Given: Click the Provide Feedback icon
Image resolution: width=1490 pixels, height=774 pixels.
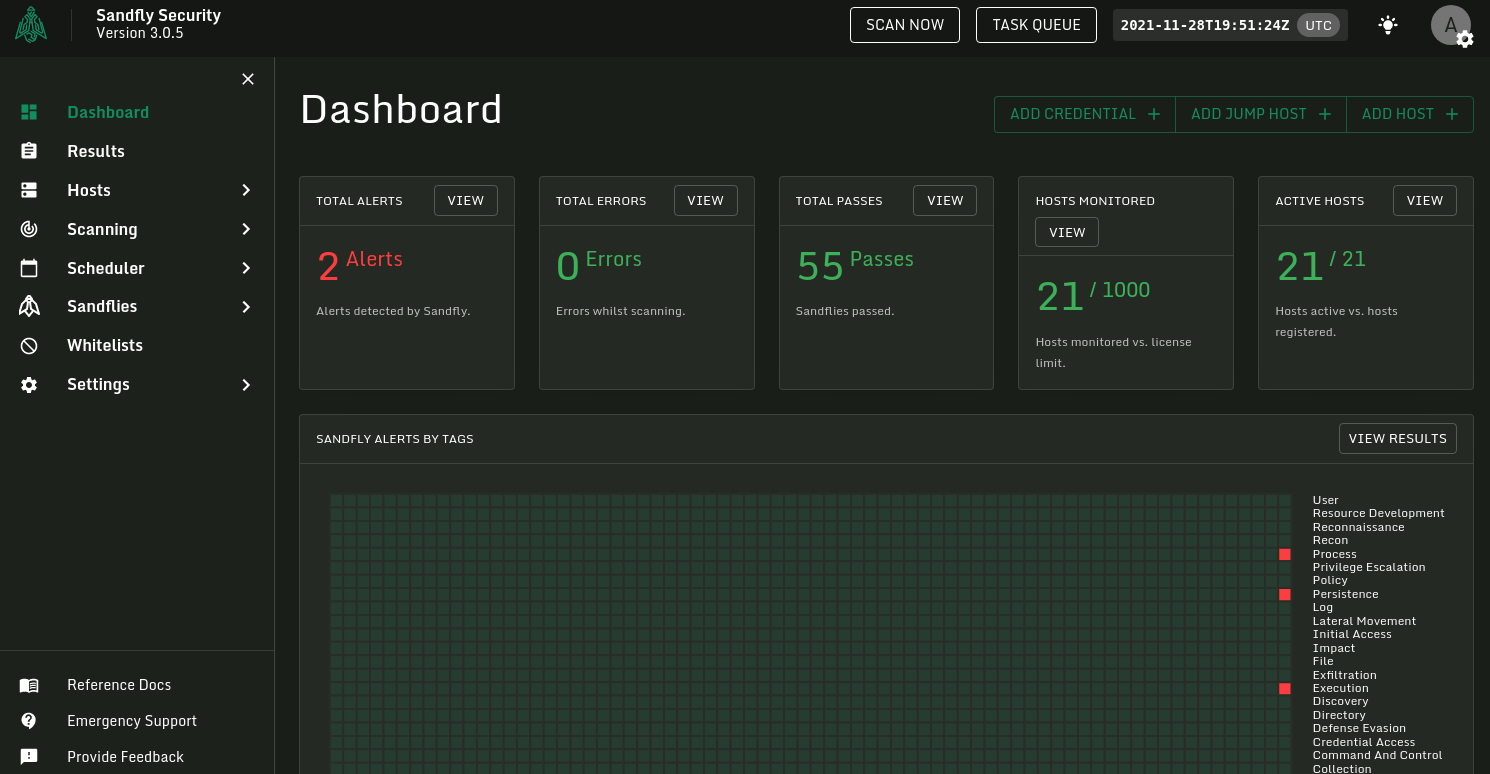Looking at the screenshot, I should pyautogui.click(x=29, y=757).
